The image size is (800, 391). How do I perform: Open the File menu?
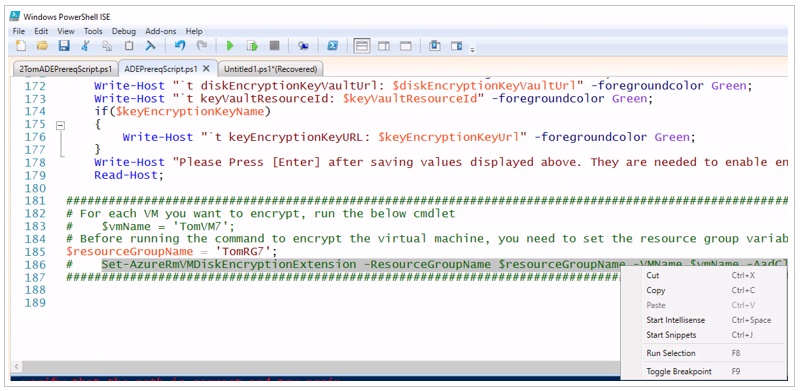[18, 31]
